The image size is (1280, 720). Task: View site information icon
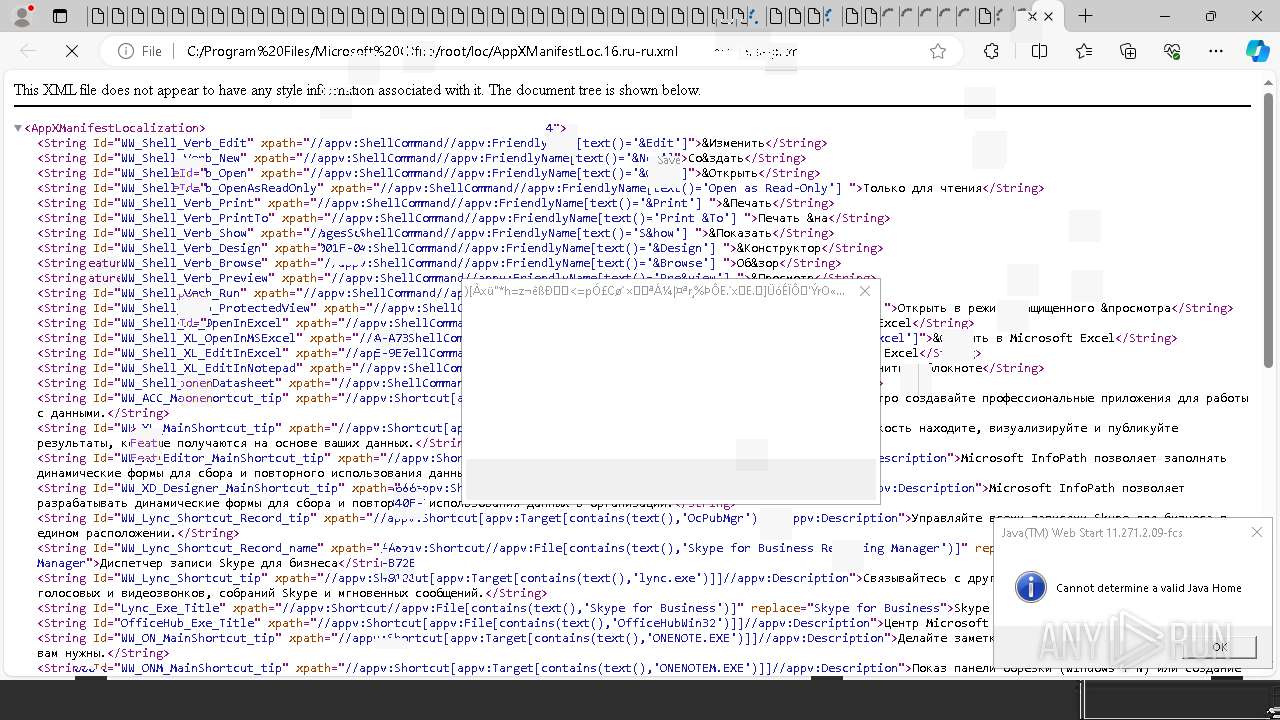click(126, 51)
